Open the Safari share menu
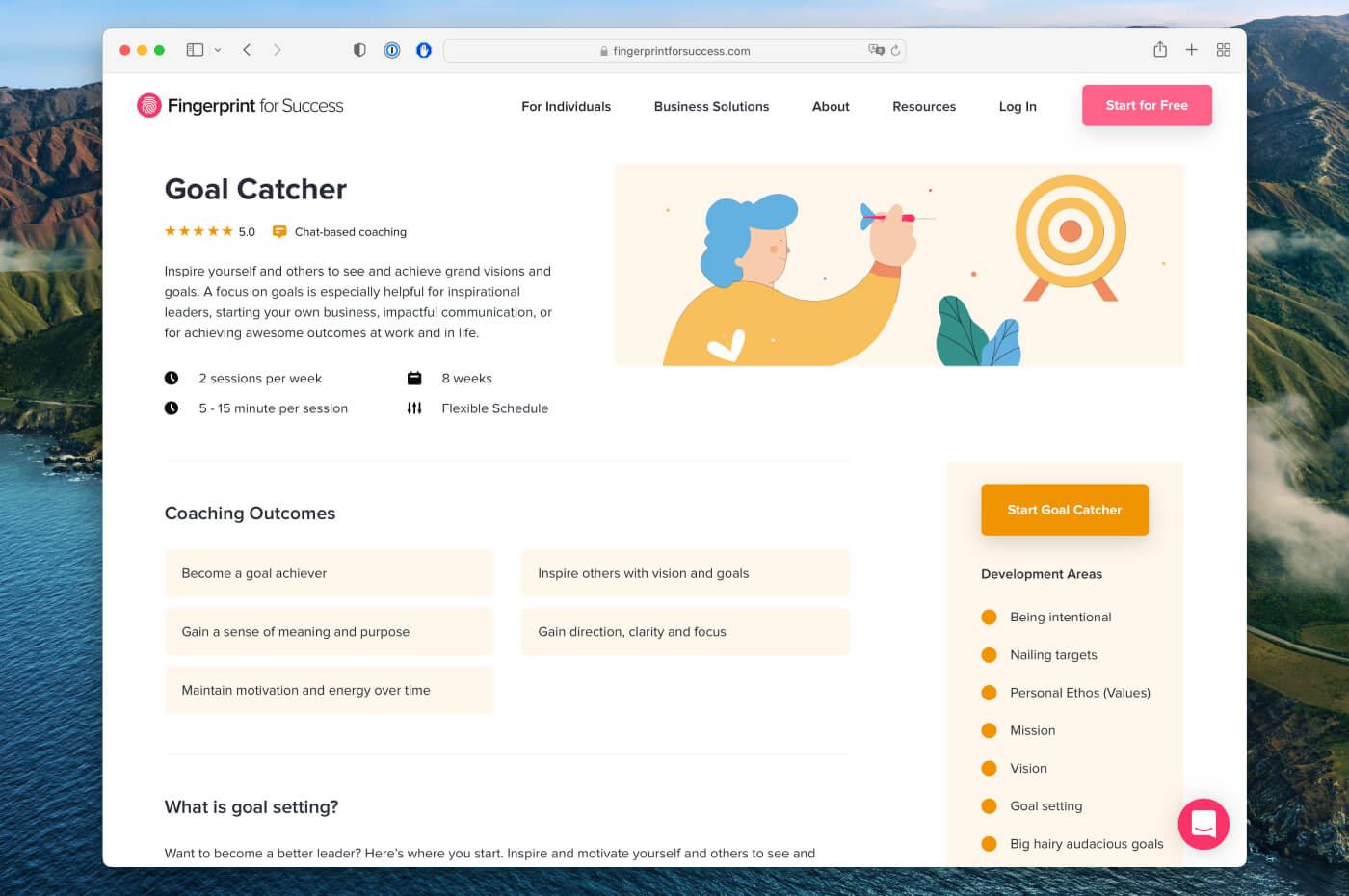Image resolution: width=1349 pixels, height=896 pixels. click(1160, 49)
